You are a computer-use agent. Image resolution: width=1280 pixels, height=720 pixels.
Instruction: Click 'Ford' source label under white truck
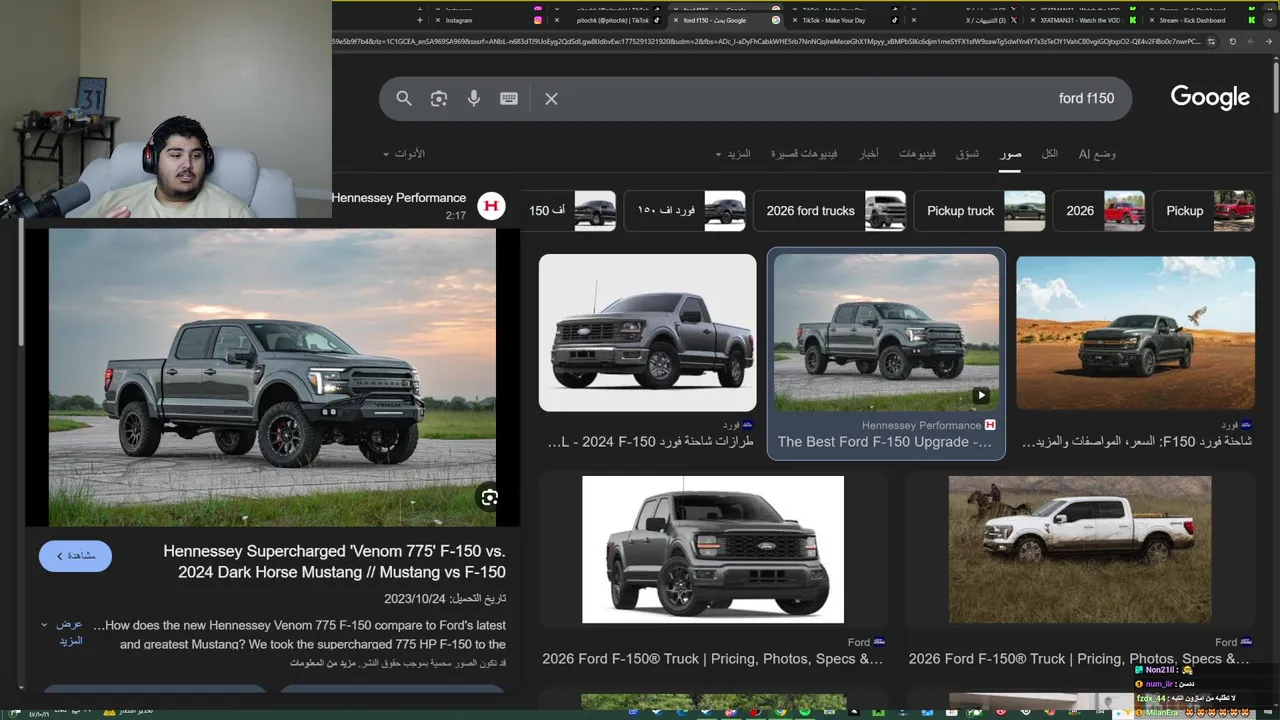[x=1226, y=642]
